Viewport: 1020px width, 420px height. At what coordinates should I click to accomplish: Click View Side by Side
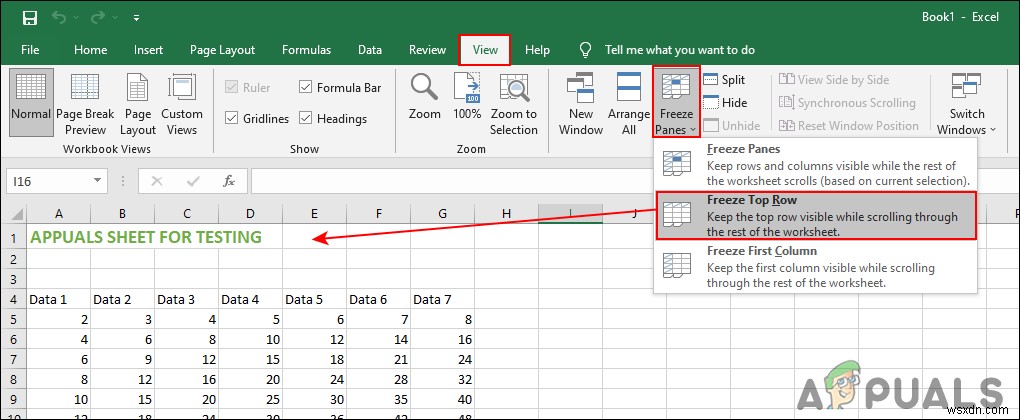tap(834, 79)
